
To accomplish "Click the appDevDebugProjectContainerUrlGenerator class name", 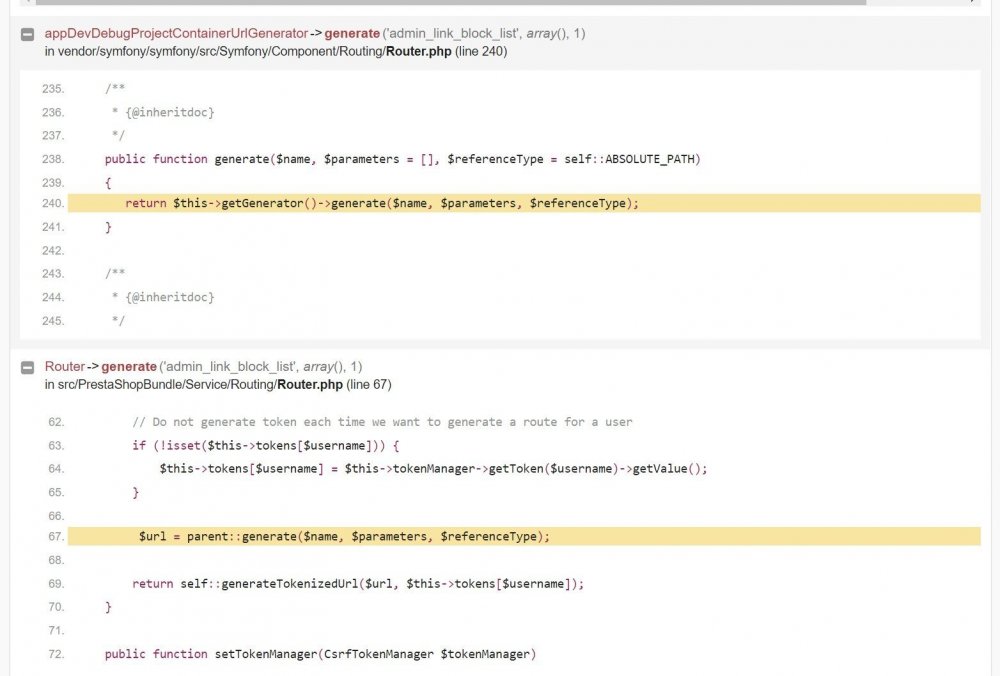I will point(176,33).
